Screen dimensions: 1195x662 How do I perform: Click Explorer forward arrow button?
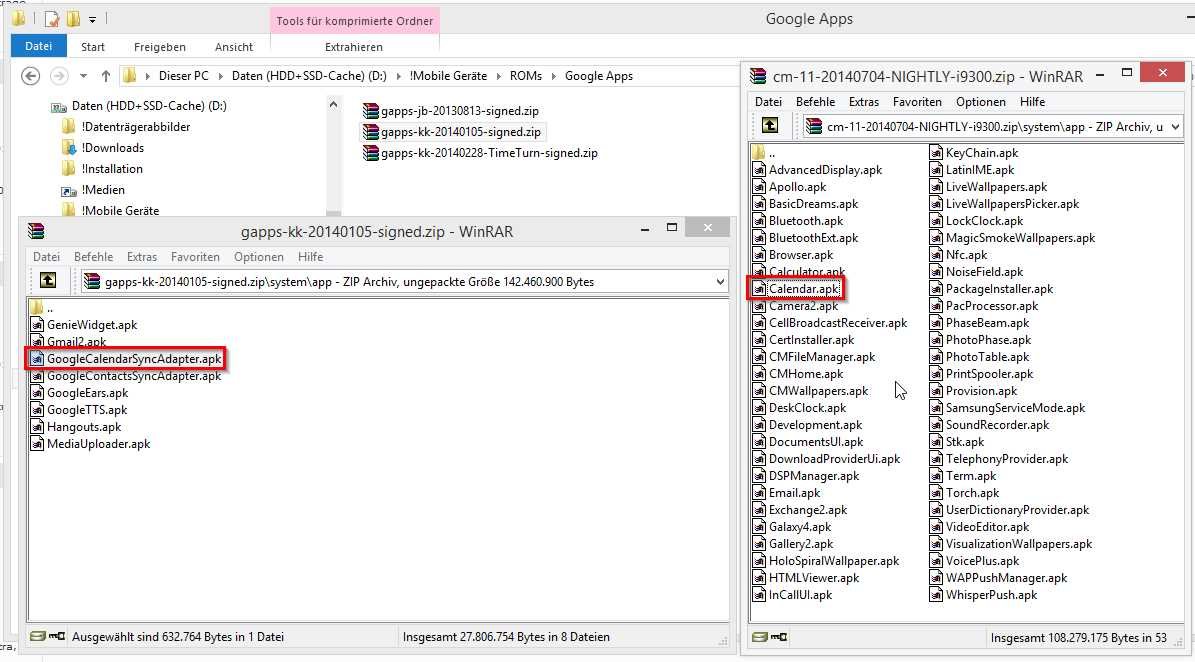point(59,76)
